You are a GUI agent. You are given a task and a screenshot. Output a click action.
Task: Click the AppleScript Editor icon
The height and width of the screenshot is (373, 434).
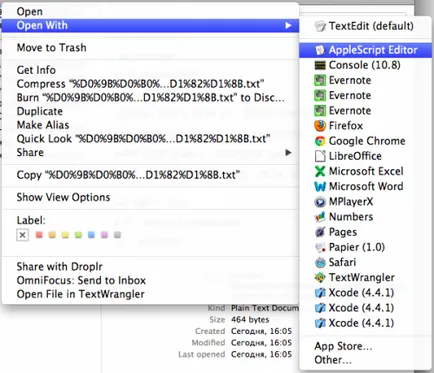(320, 50)
